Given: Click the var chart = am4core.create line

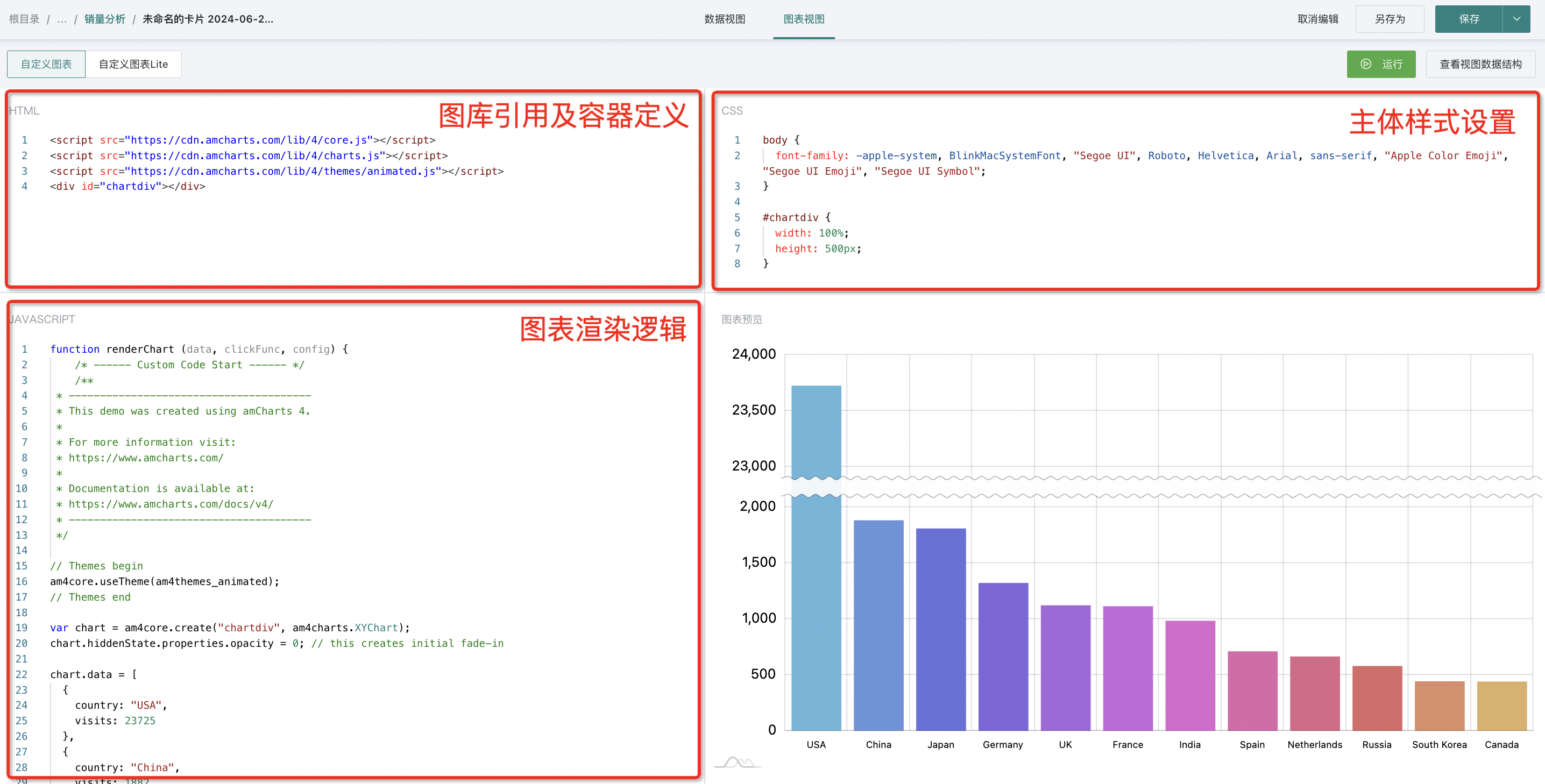Looking at the screenshot, I should (x=230, y=628).
